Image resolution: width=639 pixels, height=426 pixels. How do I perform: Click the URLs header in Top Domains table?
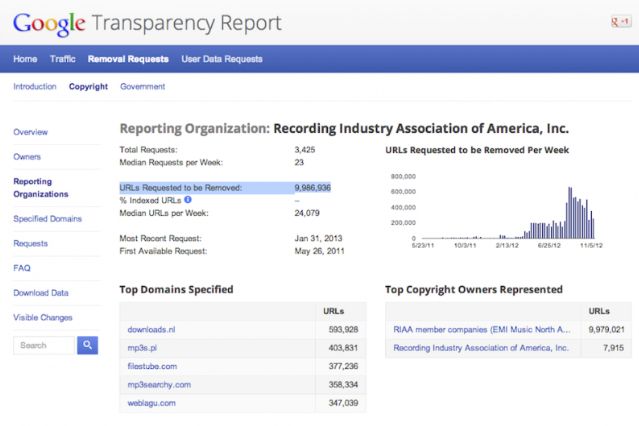pyautogui.click(x=333, y=311)
